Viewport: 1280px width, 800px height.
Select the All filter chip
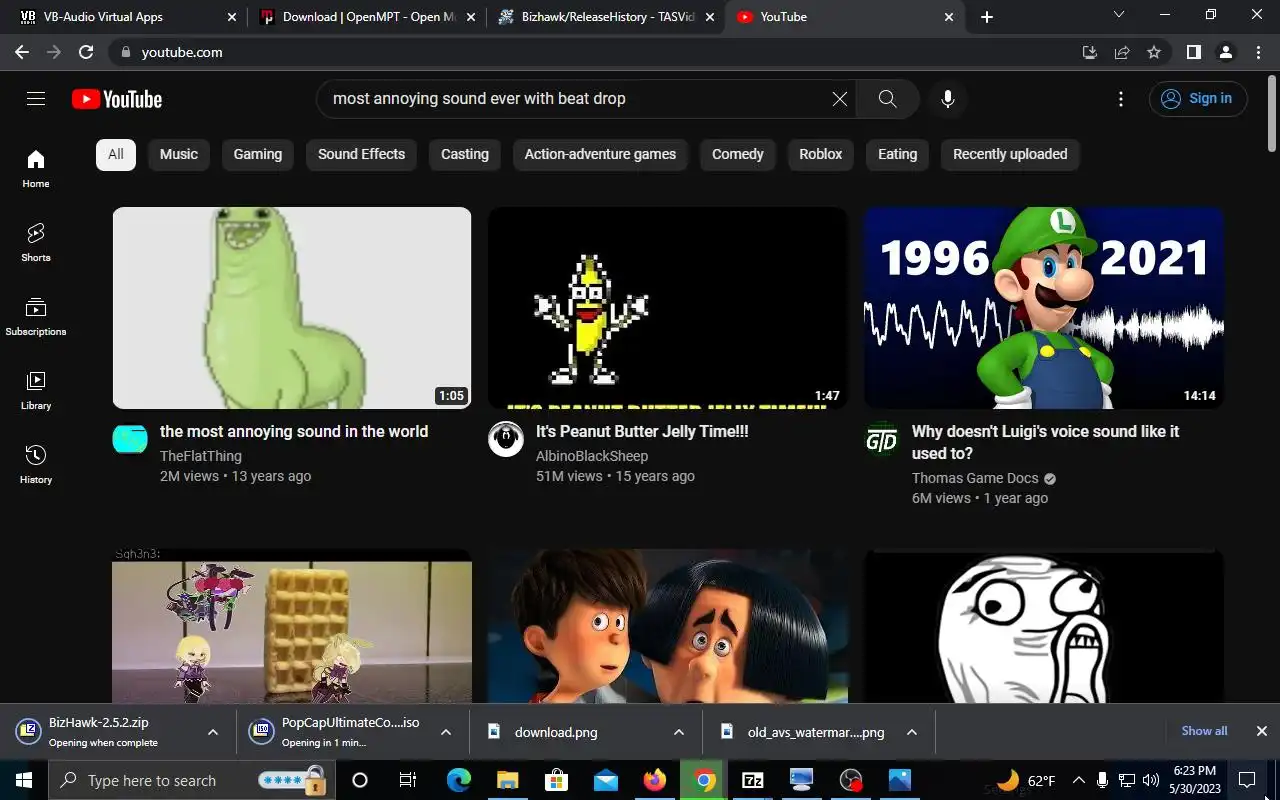116,154
